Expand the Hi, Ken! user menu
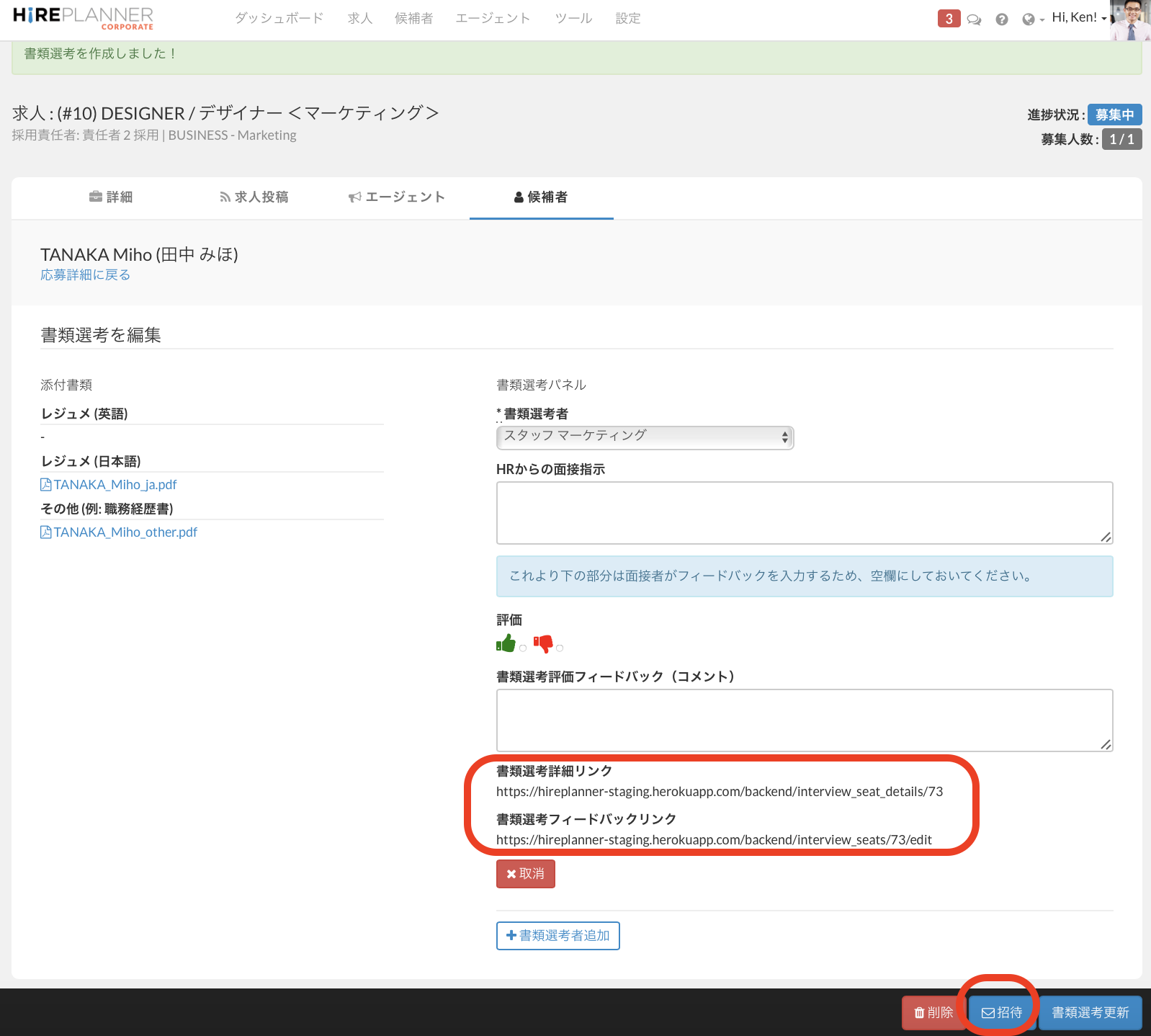 pos(1078,18)
